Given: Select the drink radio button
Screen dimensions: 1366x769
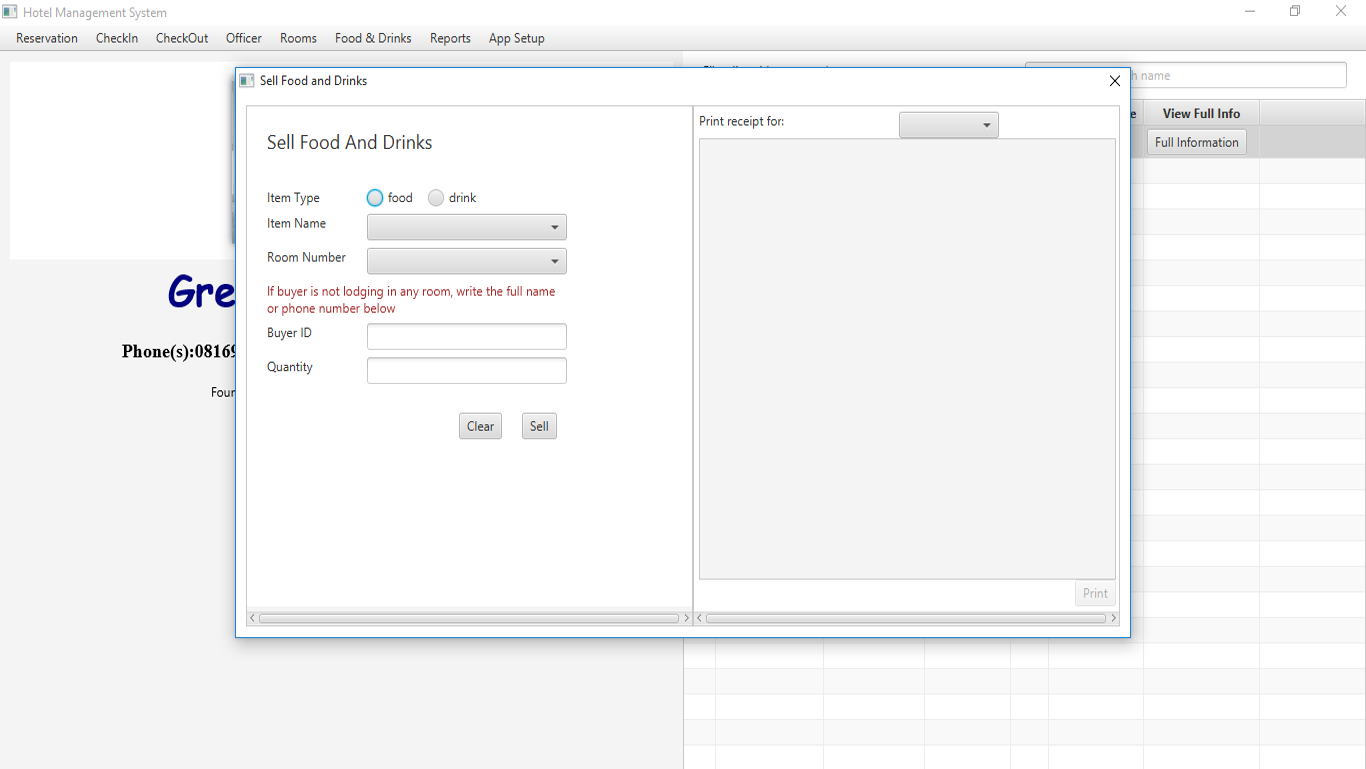Looking at the screenshot, I should [x=436, y=198].
